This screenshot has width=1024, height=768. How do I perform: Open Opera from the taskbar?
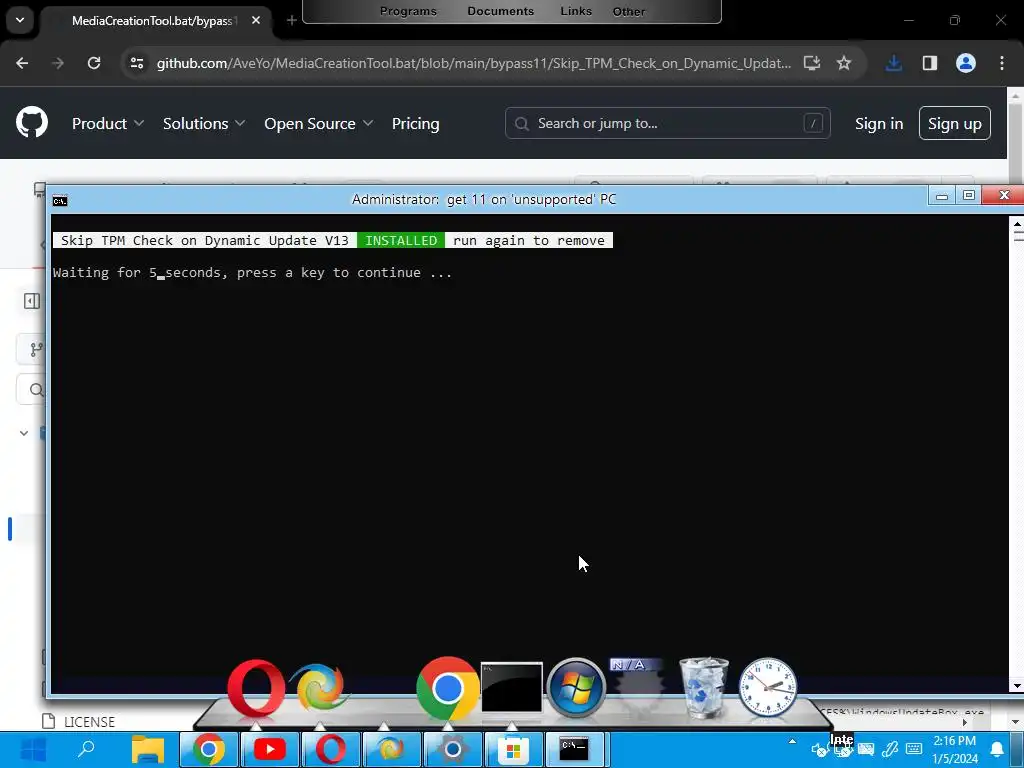[330, 750]
